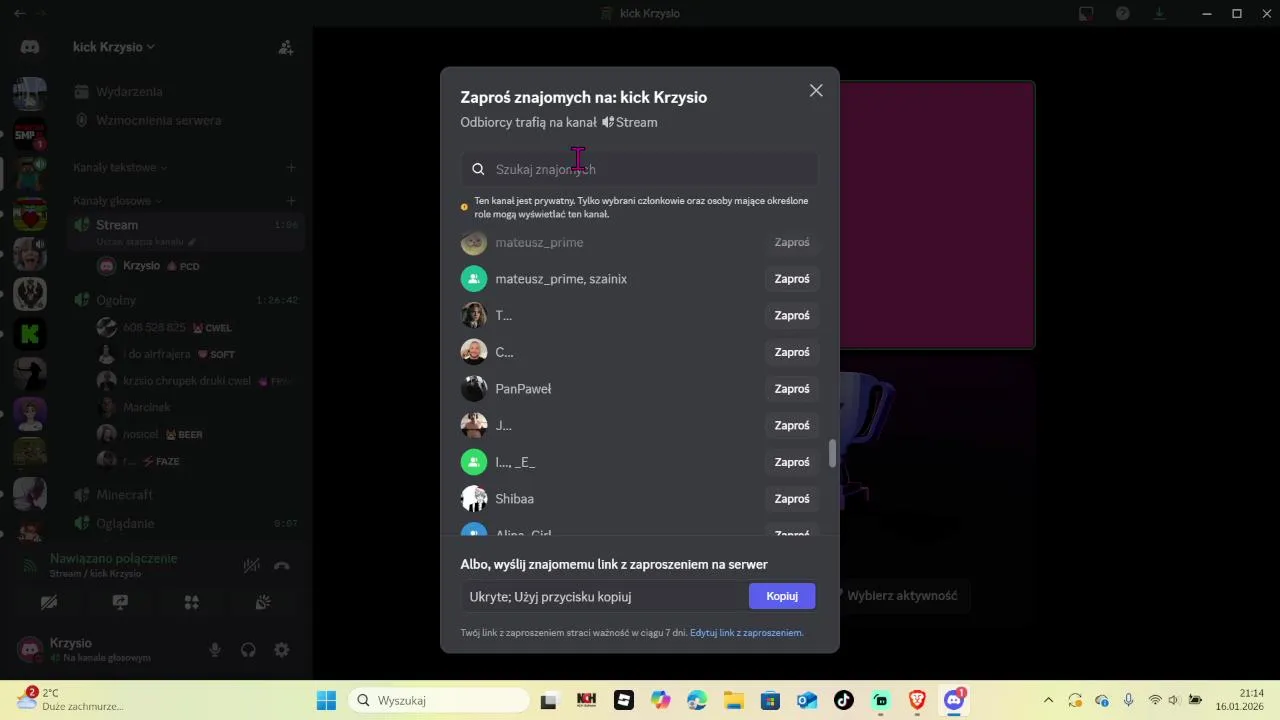Open Microsoft Edge from the taskbar
1280x720 pixels.
point(697,700)
